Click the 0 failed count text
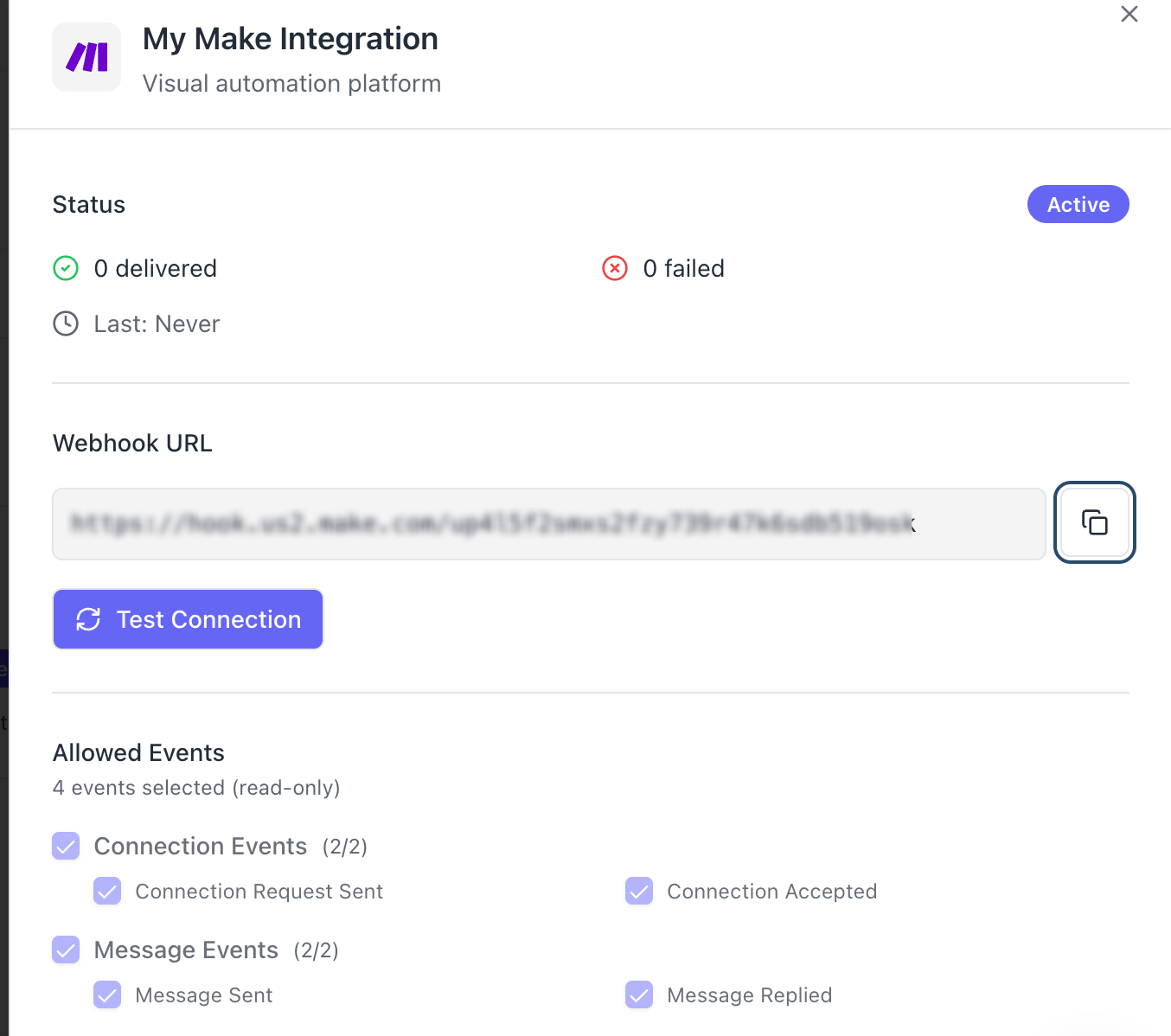Viewport: 1171px width, 1036px height. click(683, 269)
